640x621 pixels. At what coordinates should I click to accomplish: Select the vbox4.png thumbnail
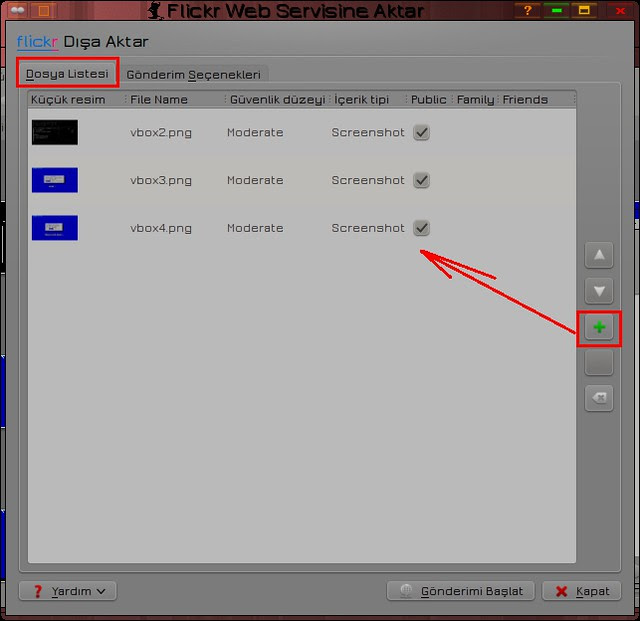click(55, 228)
